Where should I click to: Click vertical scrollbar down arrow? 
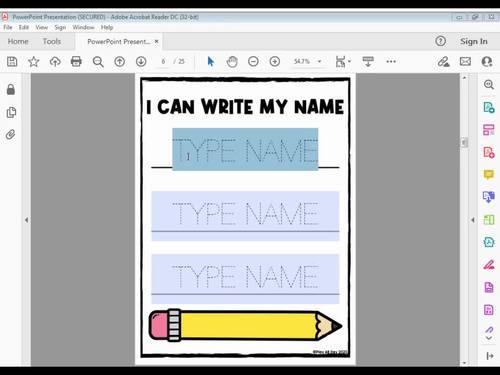[x=464, y=363]
